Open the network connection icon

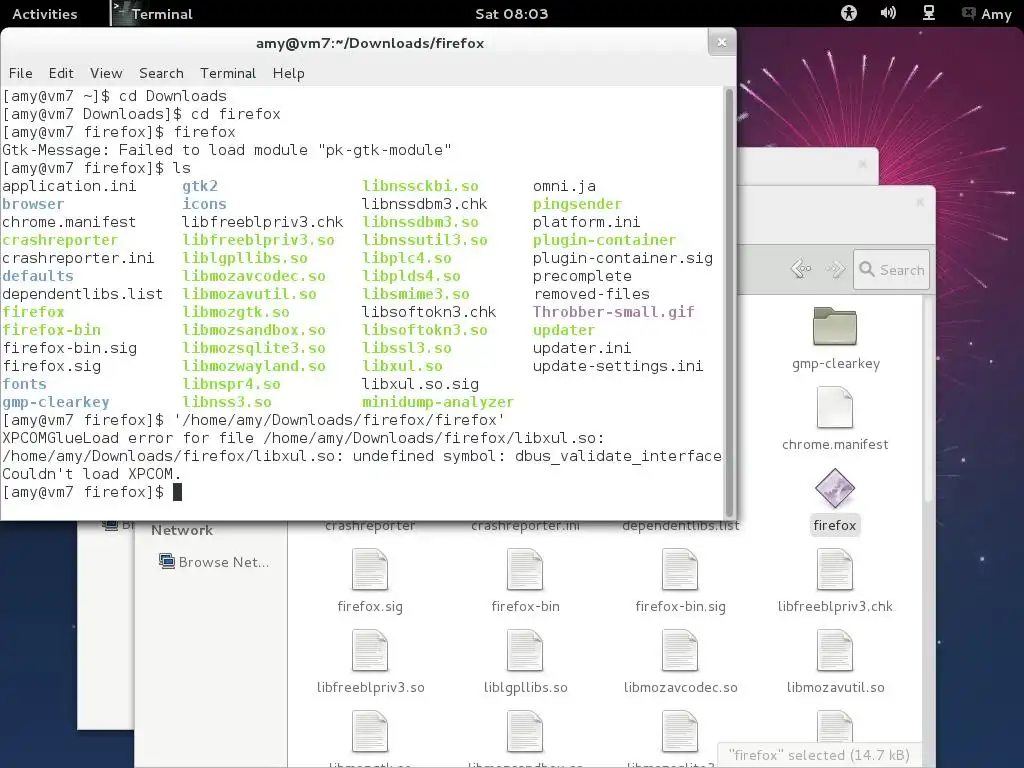[x=928, y=13]
